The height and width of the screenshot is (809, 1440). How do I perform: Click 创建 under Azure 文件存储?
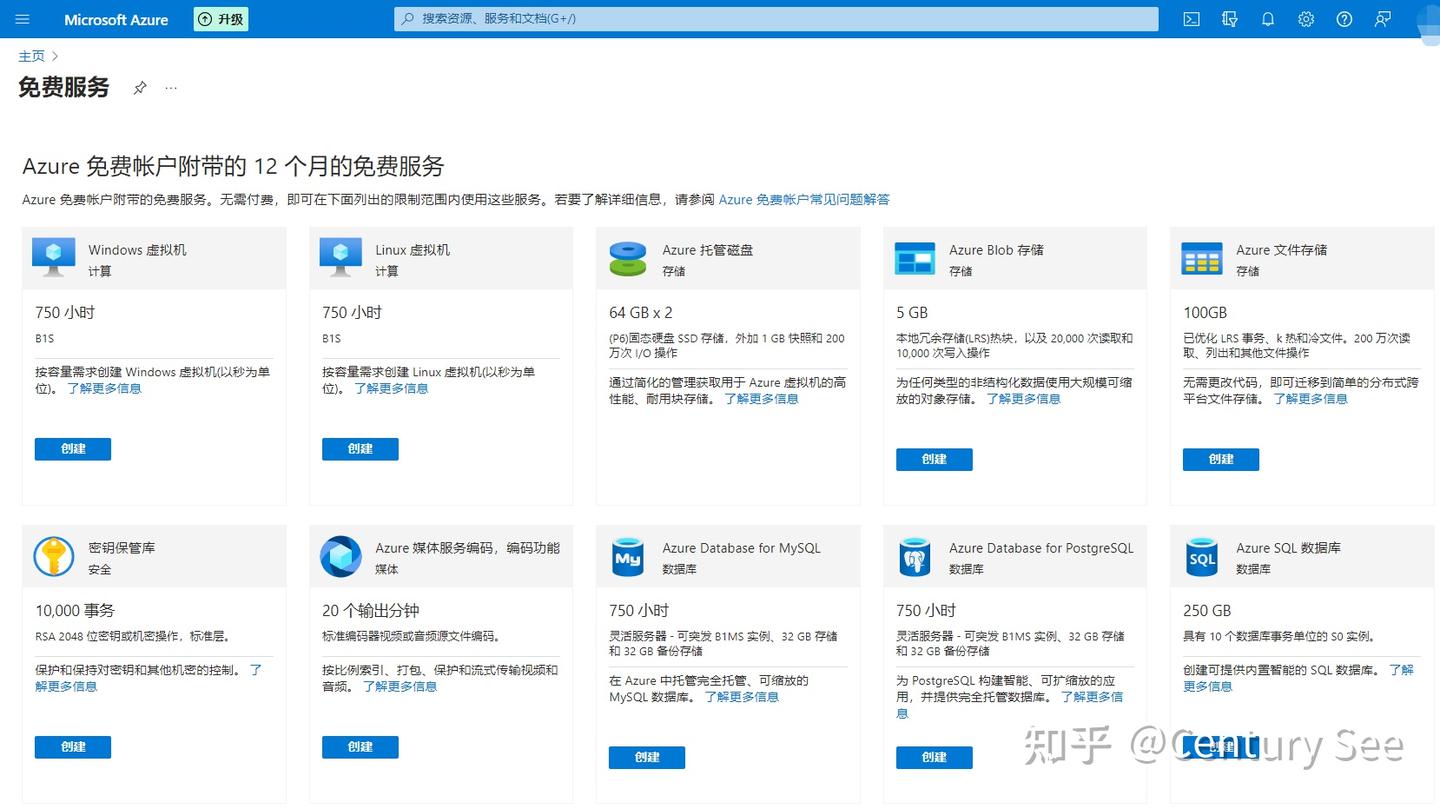pyautogui.click(x=1221, y=459)
